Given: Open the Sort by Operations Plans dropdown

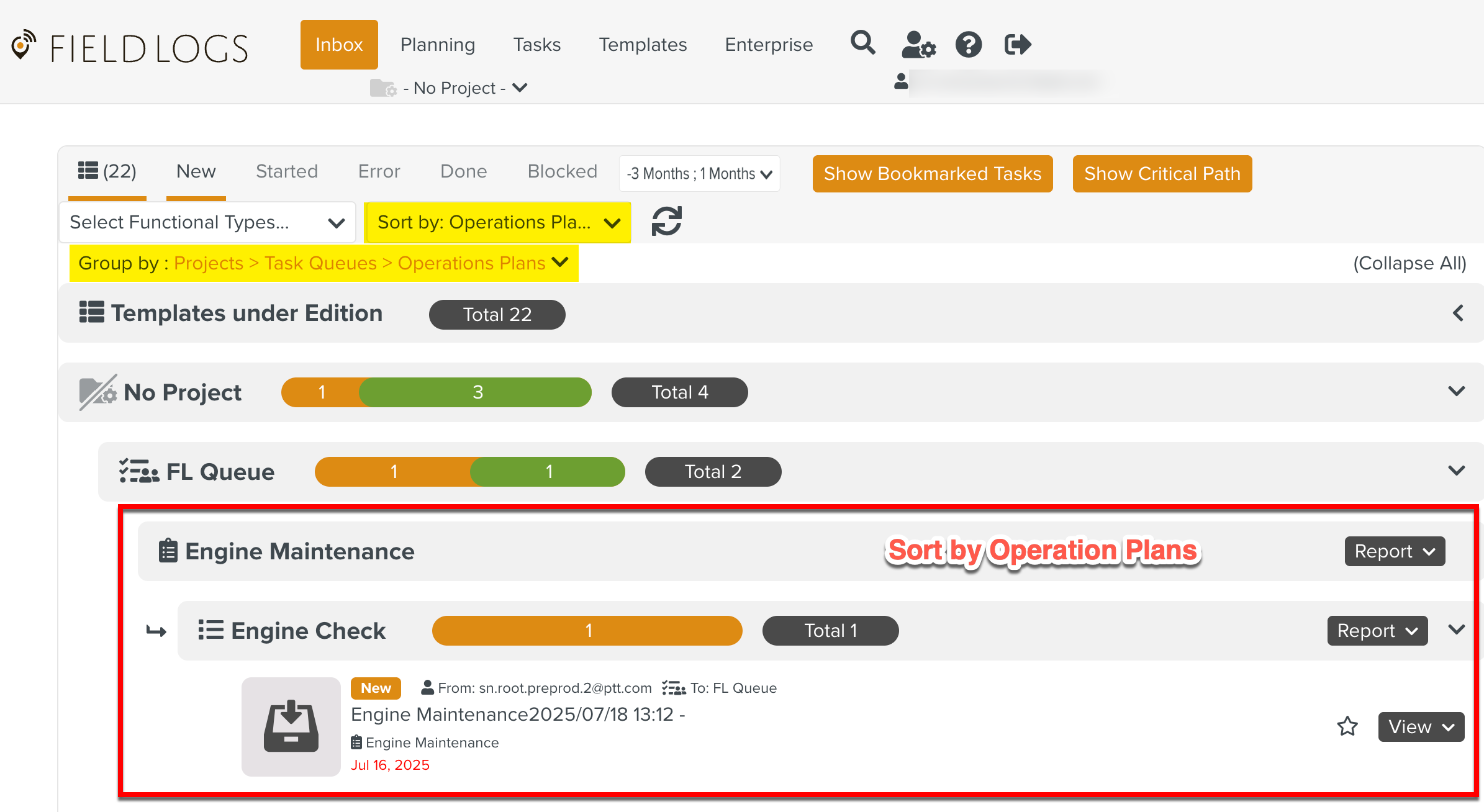Looking at the screenshot, I should [x=497, y=222].
